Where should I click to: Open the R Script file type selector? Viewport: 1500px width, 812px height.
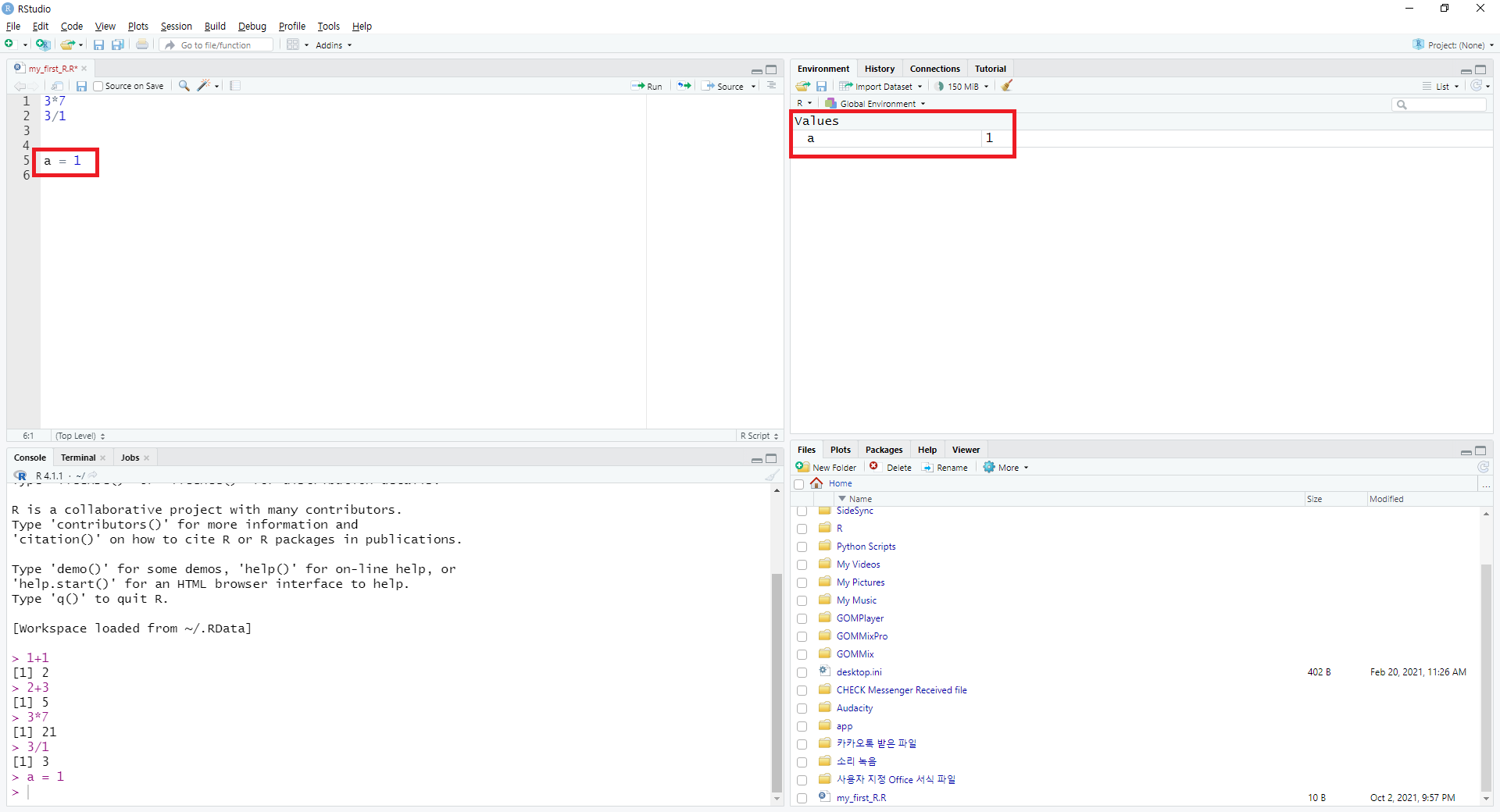tap(759, 436)
